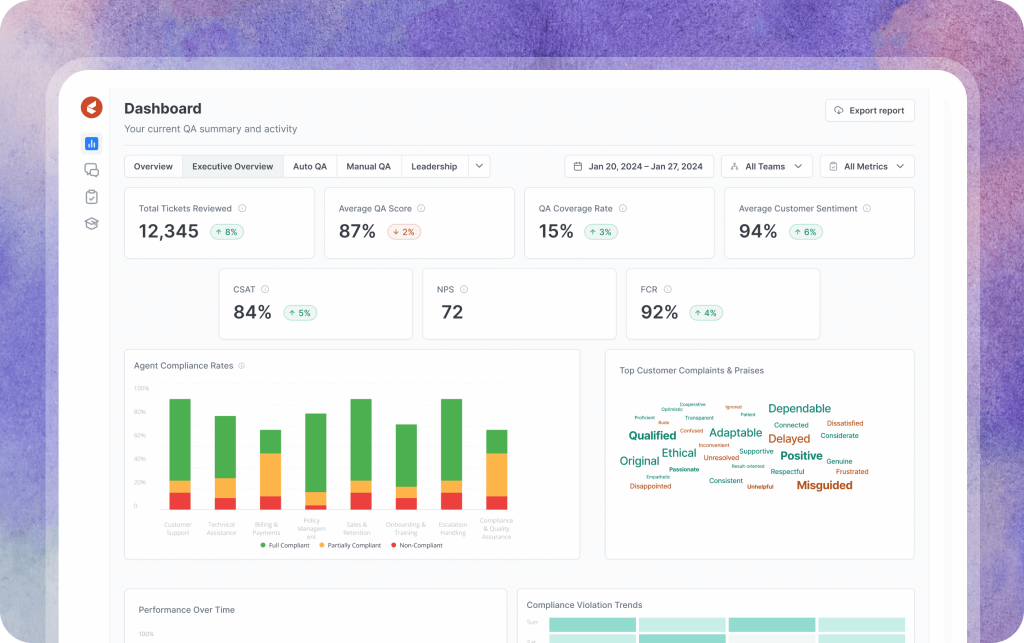Viewport: 1024px width, 643px height.
Task: Toggle Non-Compliant legend item
Action: [x=417, y=545]
